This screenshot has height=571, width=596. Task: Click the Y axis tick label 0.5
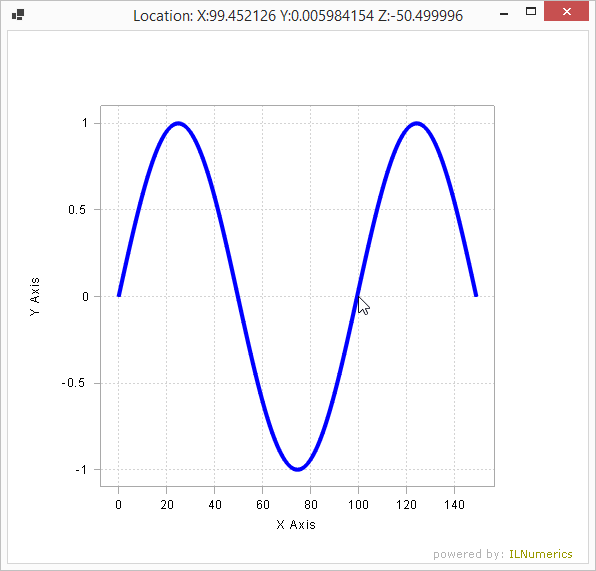tap(77, 209)
